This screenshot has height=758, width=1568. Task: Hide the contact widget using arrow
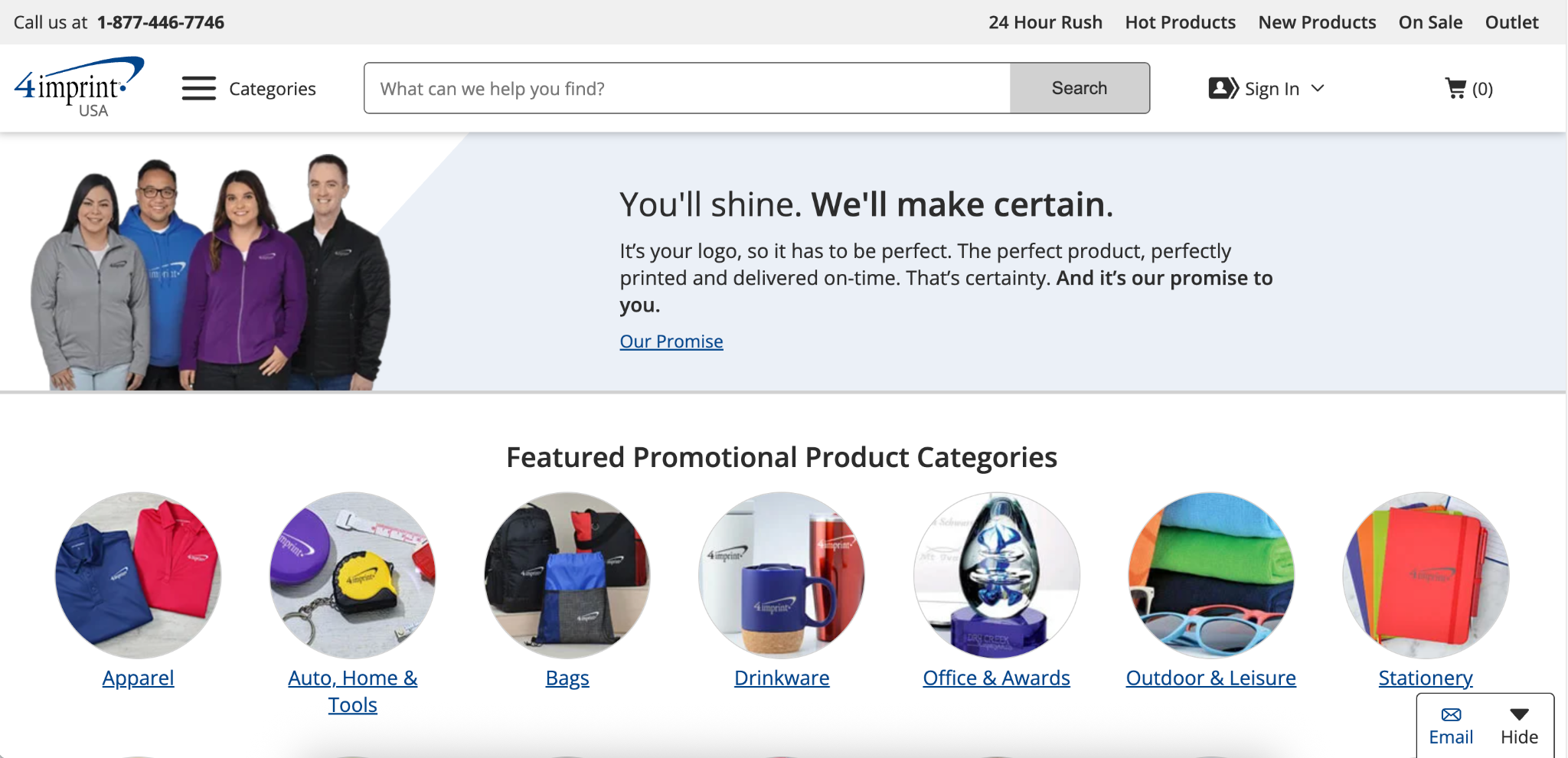click(1519, 715)
